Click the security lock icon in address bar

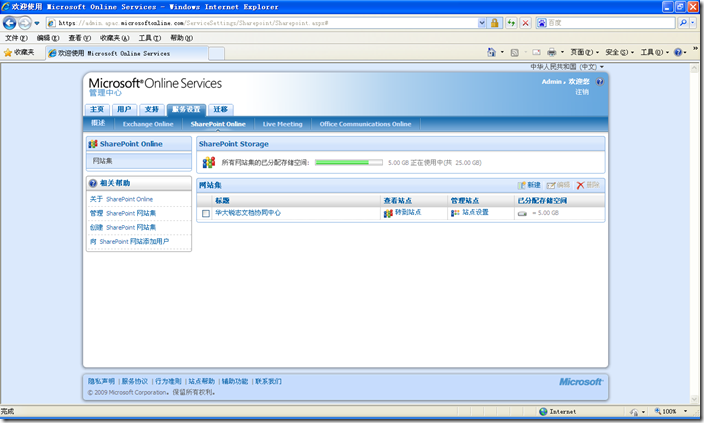point(495,22)
